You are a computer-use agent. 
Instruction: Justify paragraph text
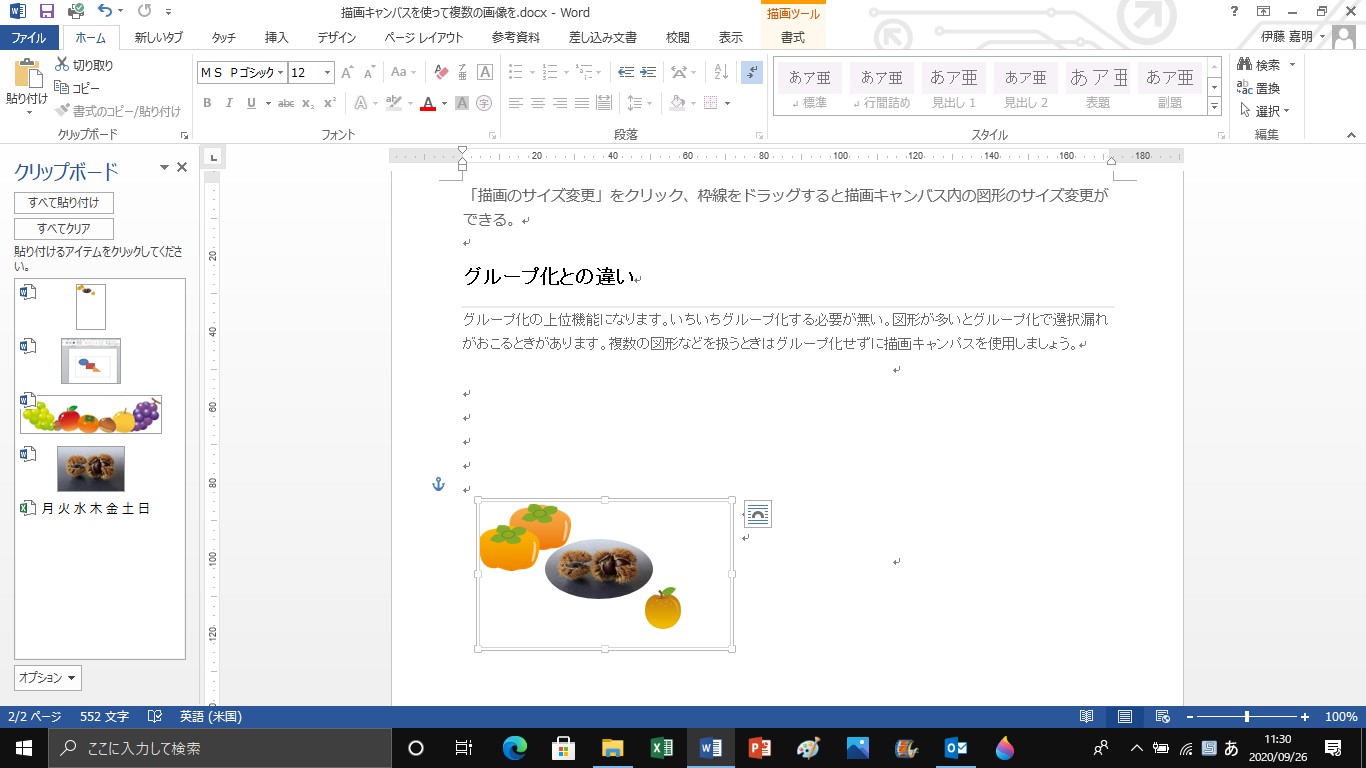(582, 103)
